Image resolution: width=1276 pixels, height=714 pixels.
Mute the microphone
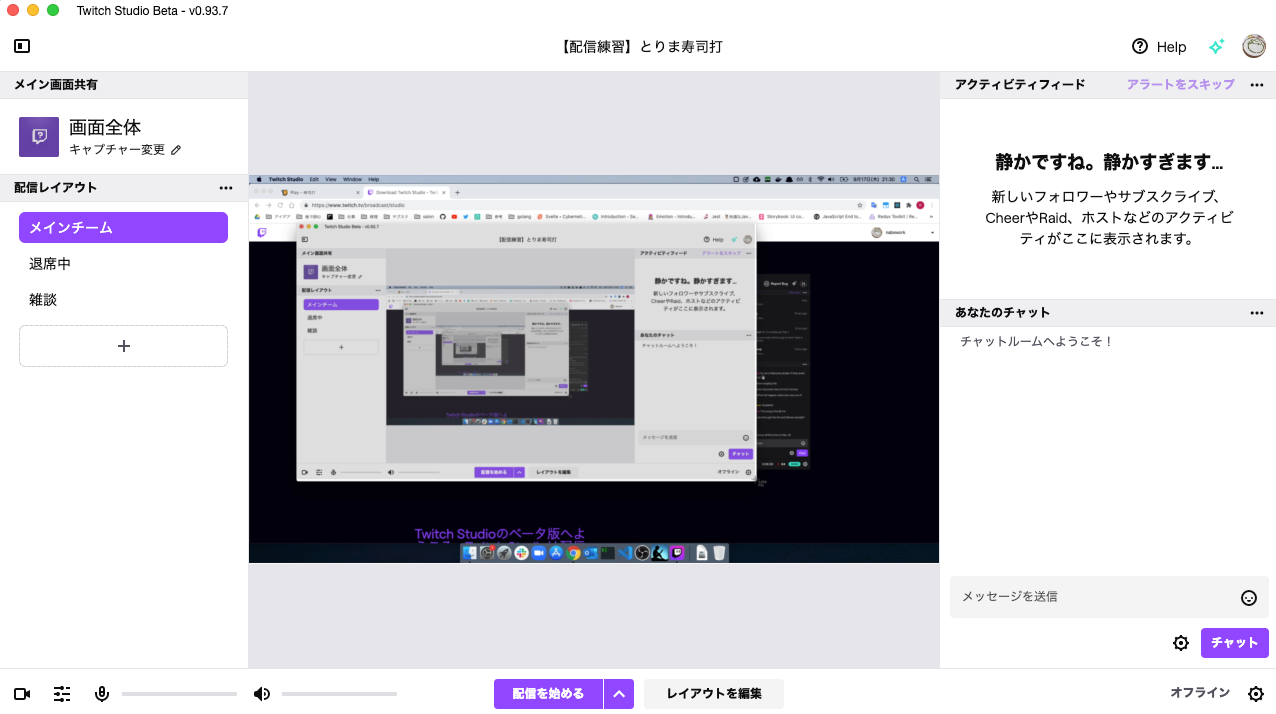tap(101, 694)
